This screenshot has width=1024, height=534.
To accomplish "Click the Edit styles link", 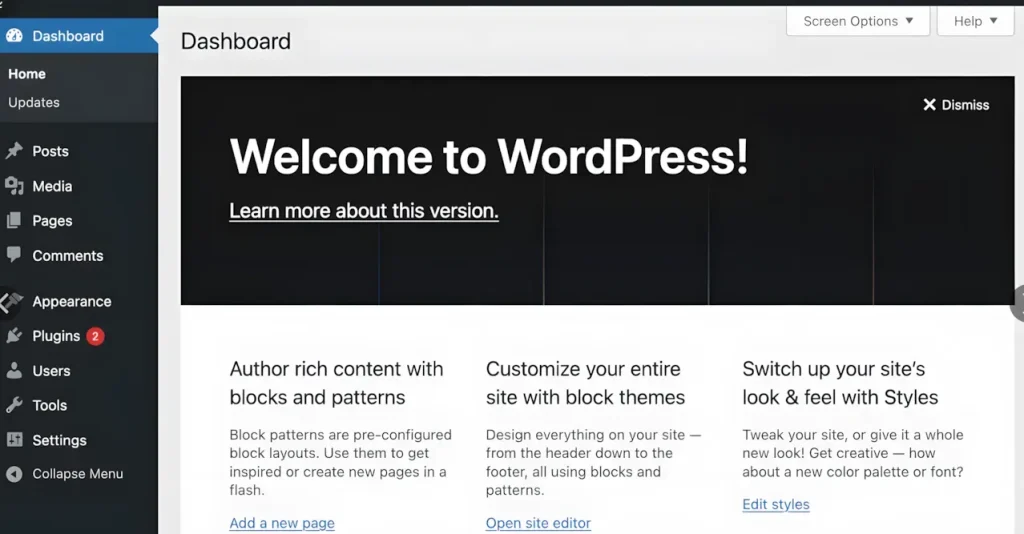I will [776, 504].
